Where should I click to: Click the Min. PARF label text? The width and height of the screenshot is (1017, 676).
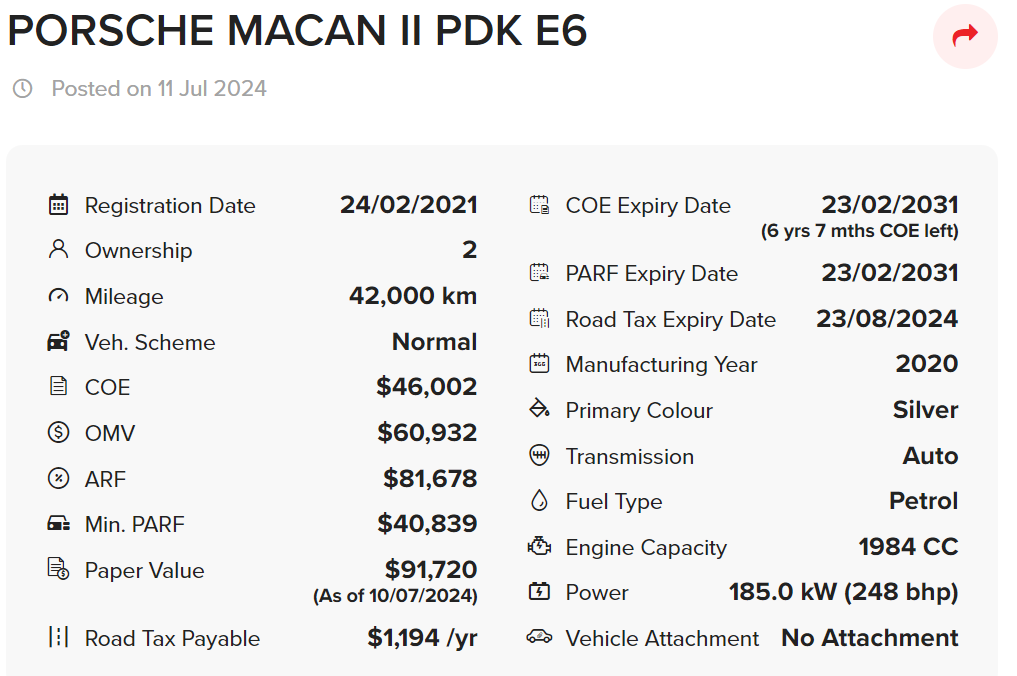click(x=134, y=524)
